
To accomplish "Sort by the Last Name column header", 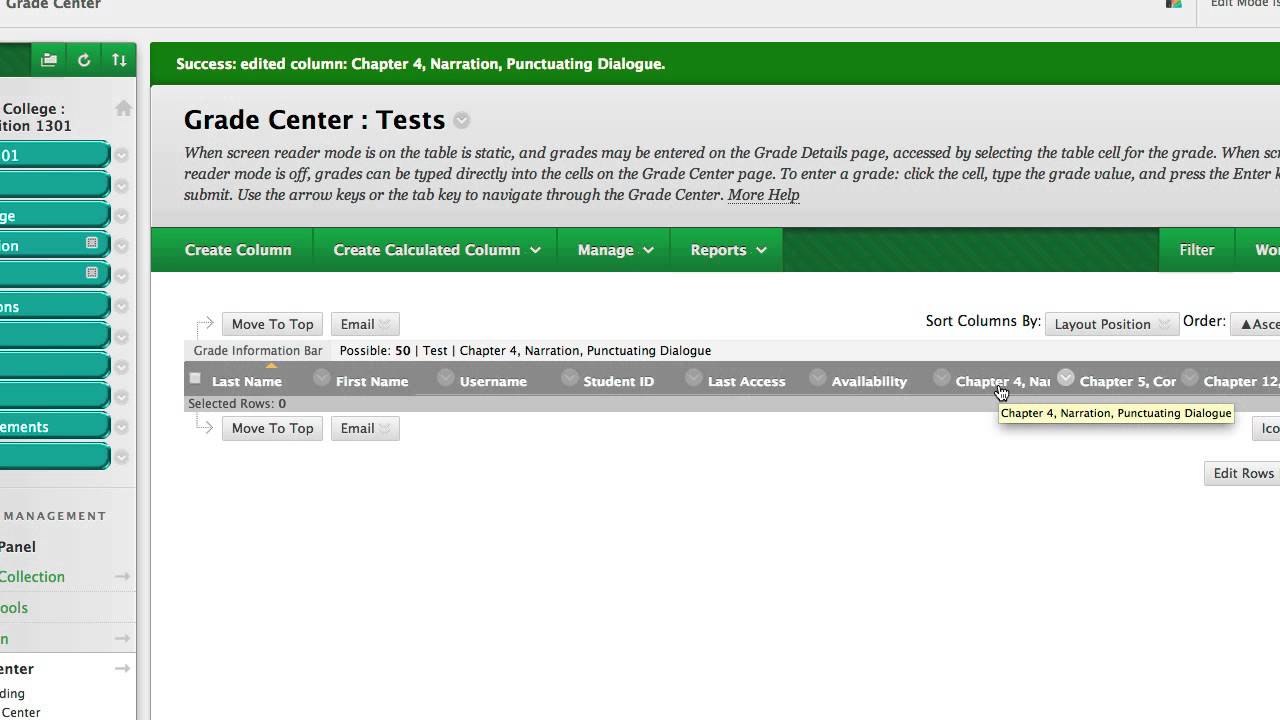I will [x=247, y=381].
